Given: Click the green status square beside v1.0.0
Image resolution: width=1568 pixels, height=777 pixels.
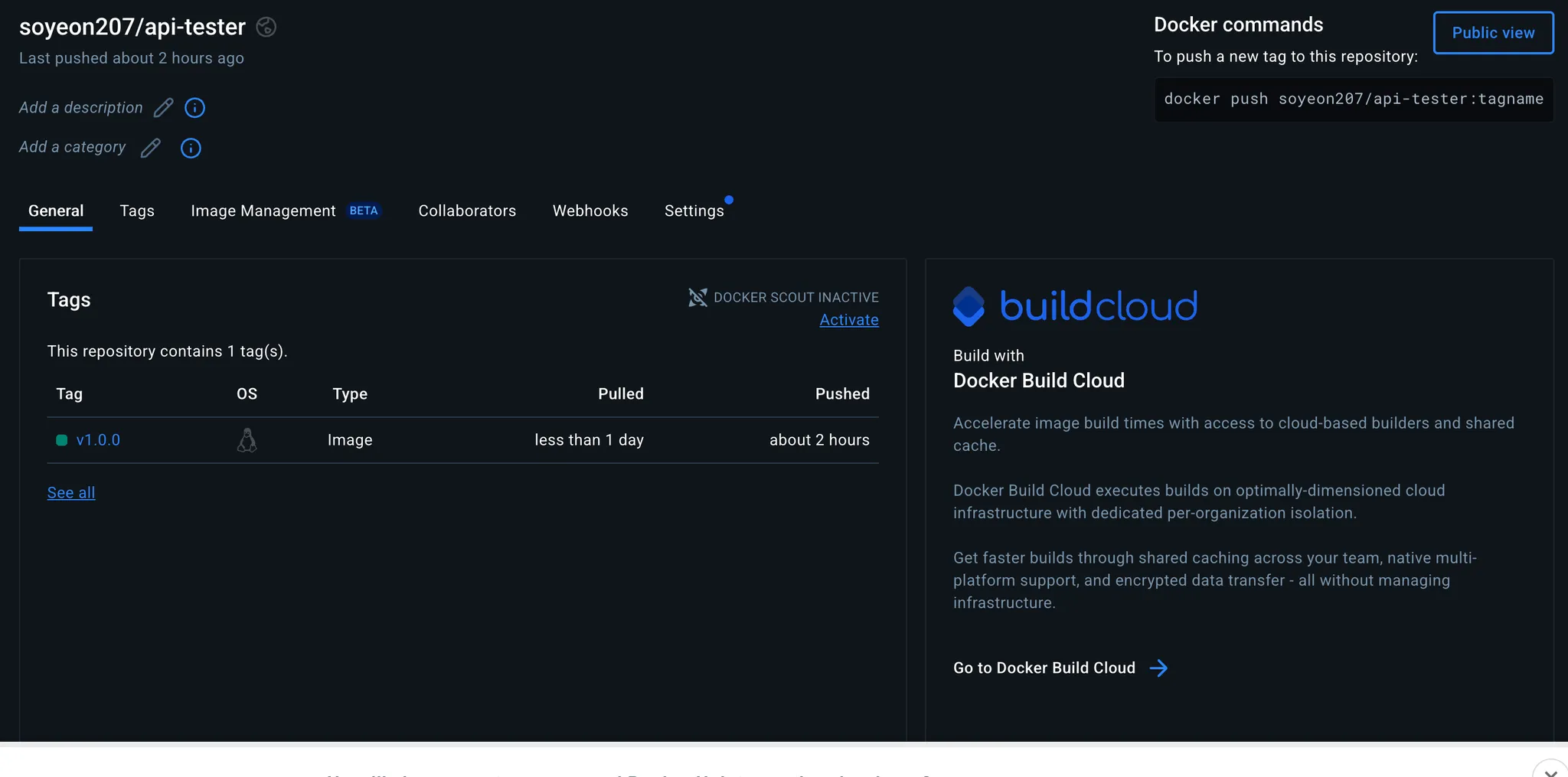Looking at the screenshot, I should pos(62,440).
